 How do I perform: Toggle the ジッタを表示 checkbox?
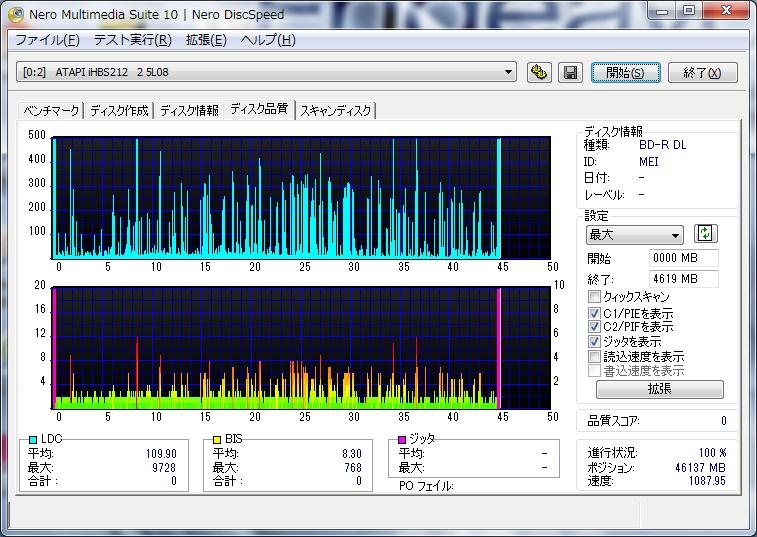[x=595, y=341]
